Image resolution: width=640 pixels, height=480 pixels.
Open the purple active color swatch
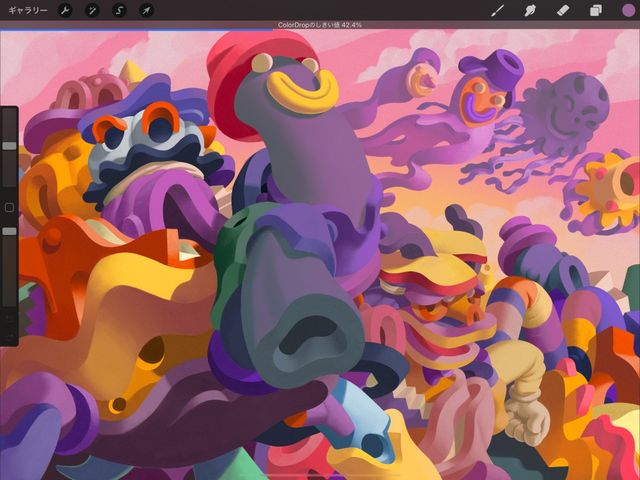628,10
